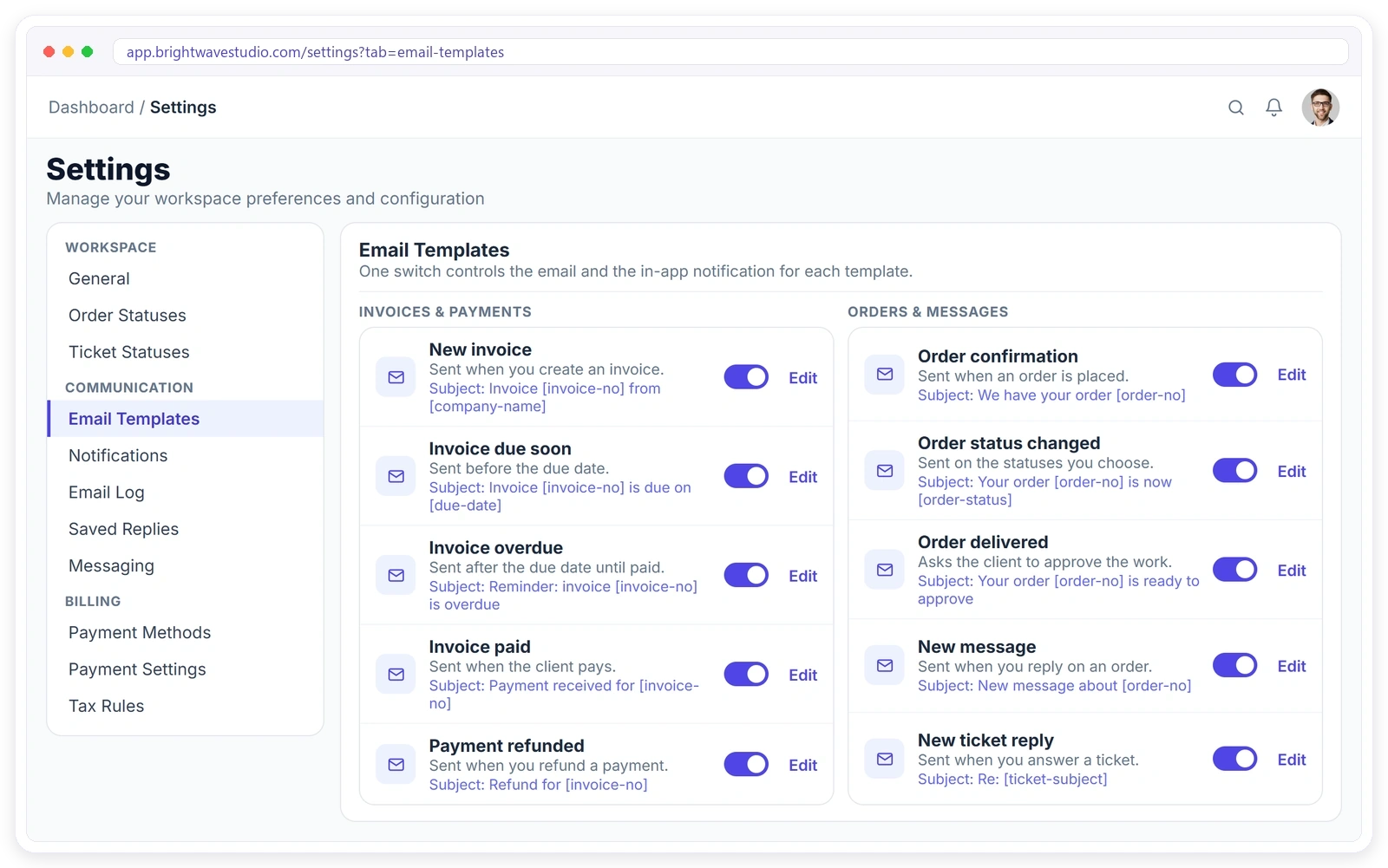This screenshot has width=1388, height=868.
Task: Open the Email Log page
Action: [x=186, y=492]
